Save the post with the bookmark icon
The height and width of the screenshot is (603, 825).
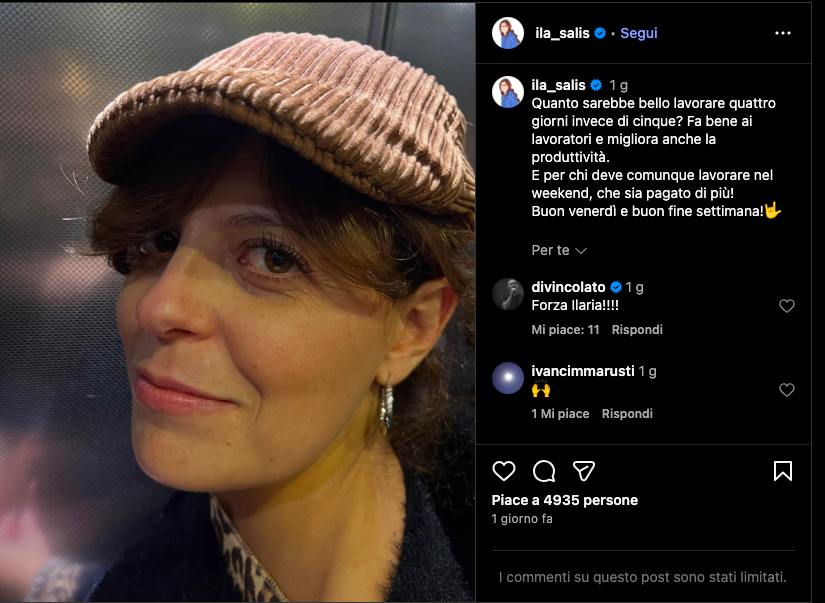coord(783,471)
